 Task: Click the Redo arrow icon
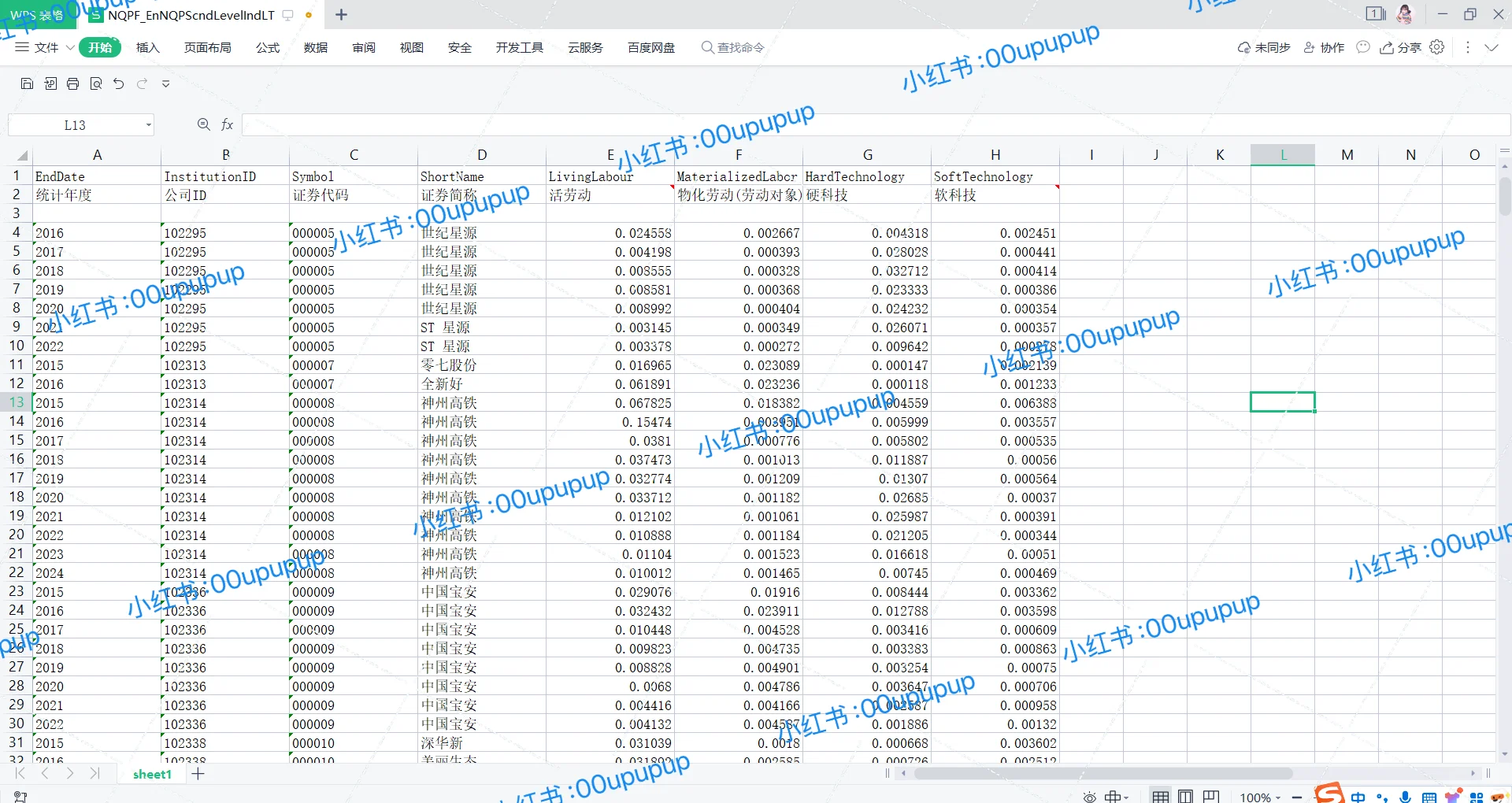click(x=143, y=83)
